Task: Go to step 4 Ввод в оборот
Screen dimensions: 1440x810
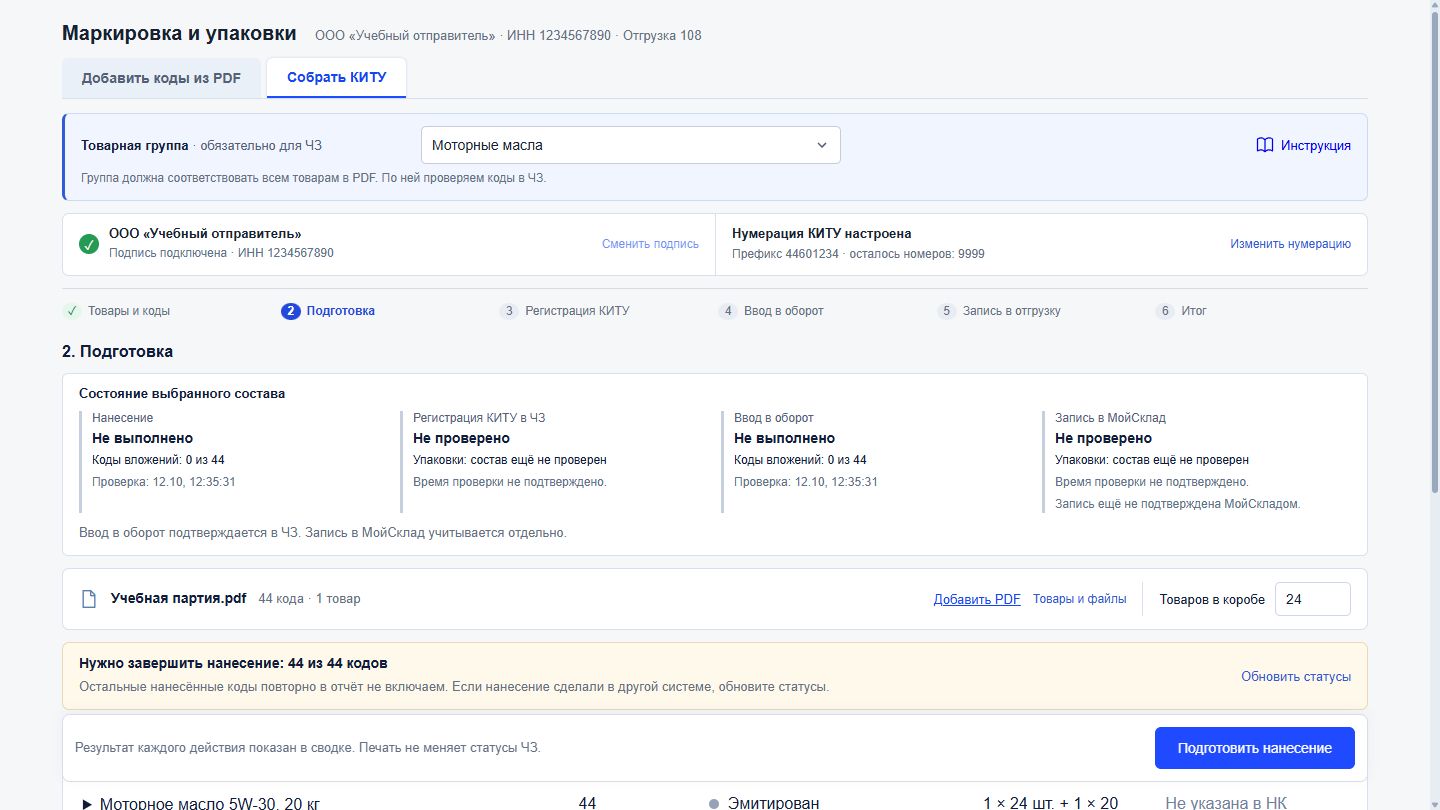Action: pyautogui.click(x=771, y=311)
